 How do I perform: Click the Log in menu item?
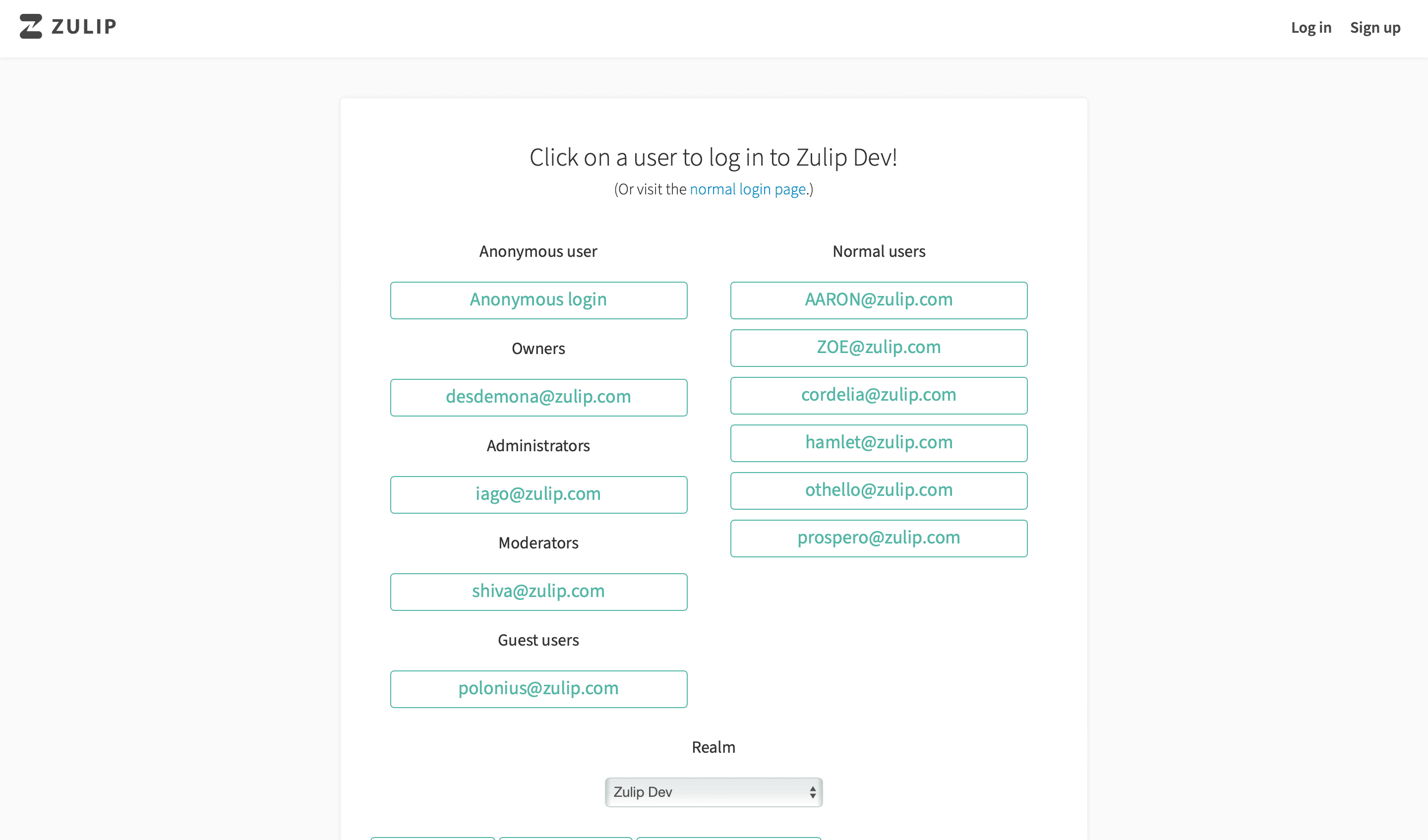[x=1311, y=27]
